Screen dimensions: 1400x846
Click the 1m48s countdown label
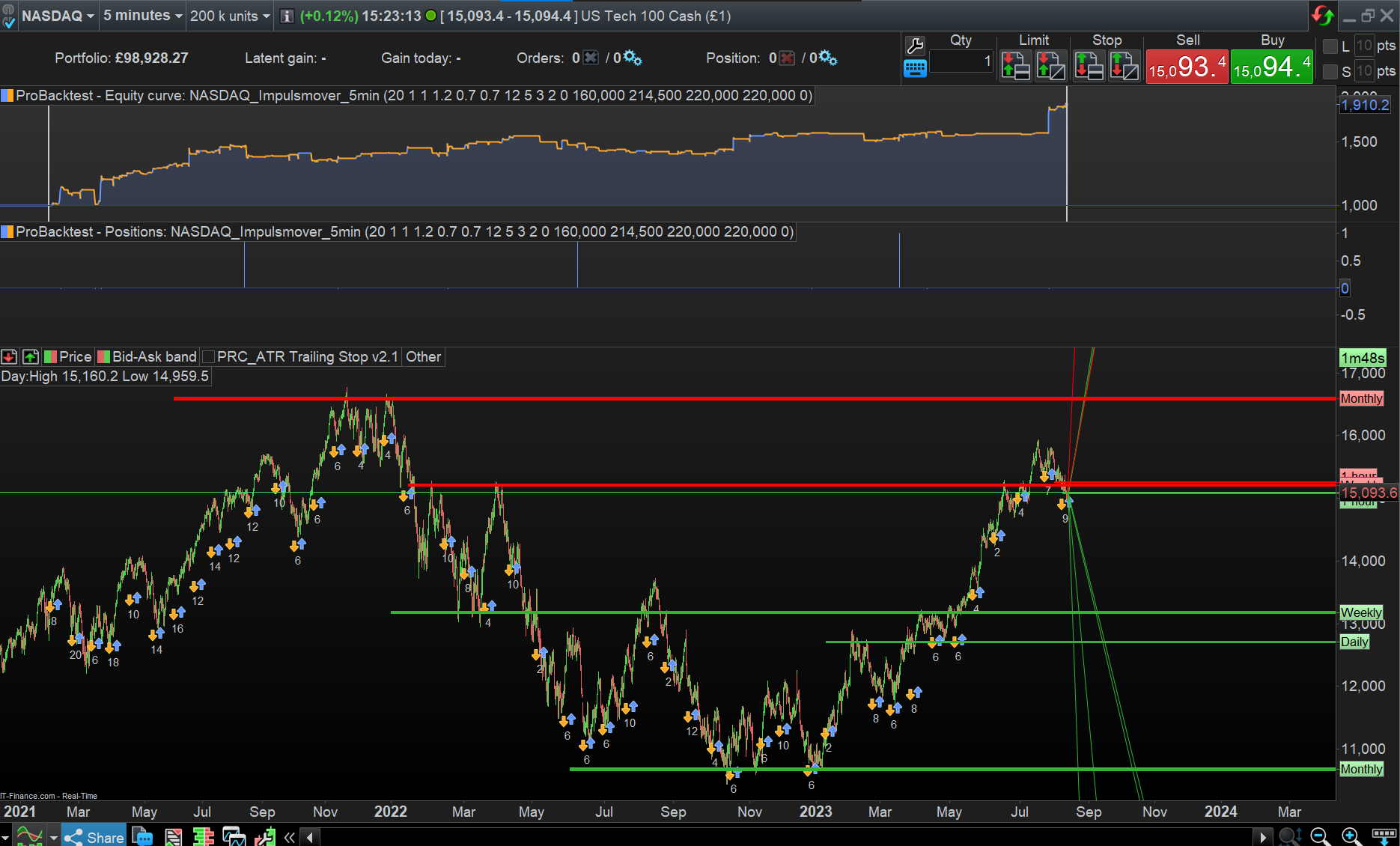click(1363, 358)
